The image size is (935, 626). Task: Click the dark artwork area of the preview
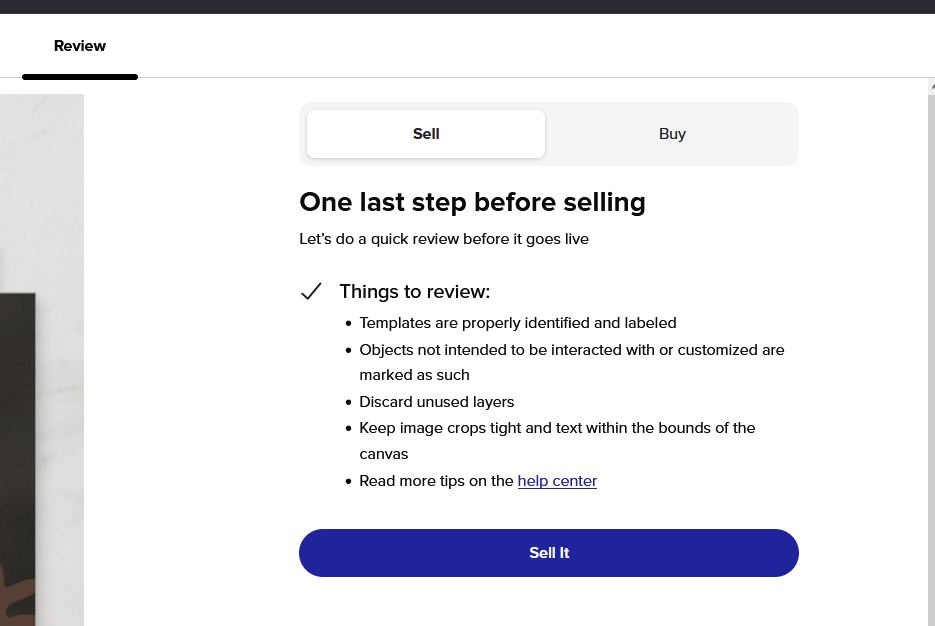pyautogui.click(x=17, y=459)
